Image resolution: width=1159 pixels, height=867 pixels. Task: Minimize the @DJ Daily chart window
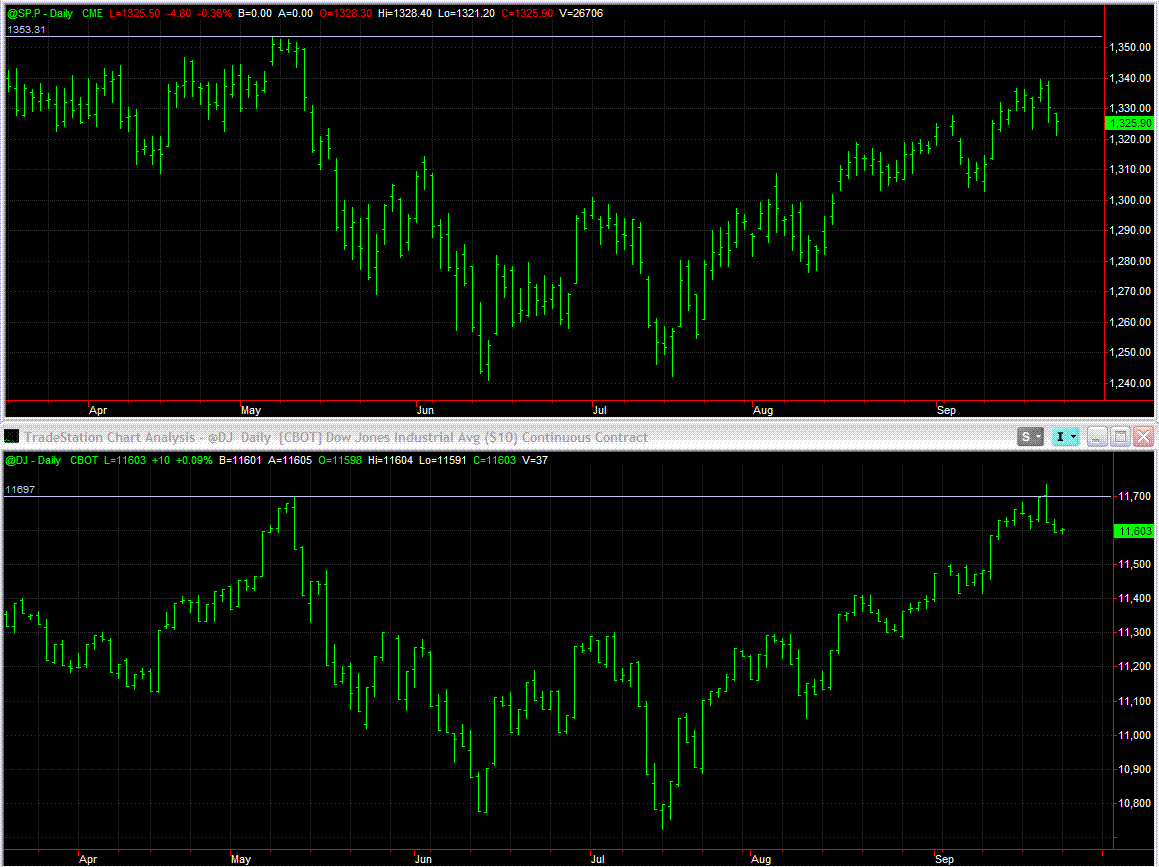pos(1097,437)
